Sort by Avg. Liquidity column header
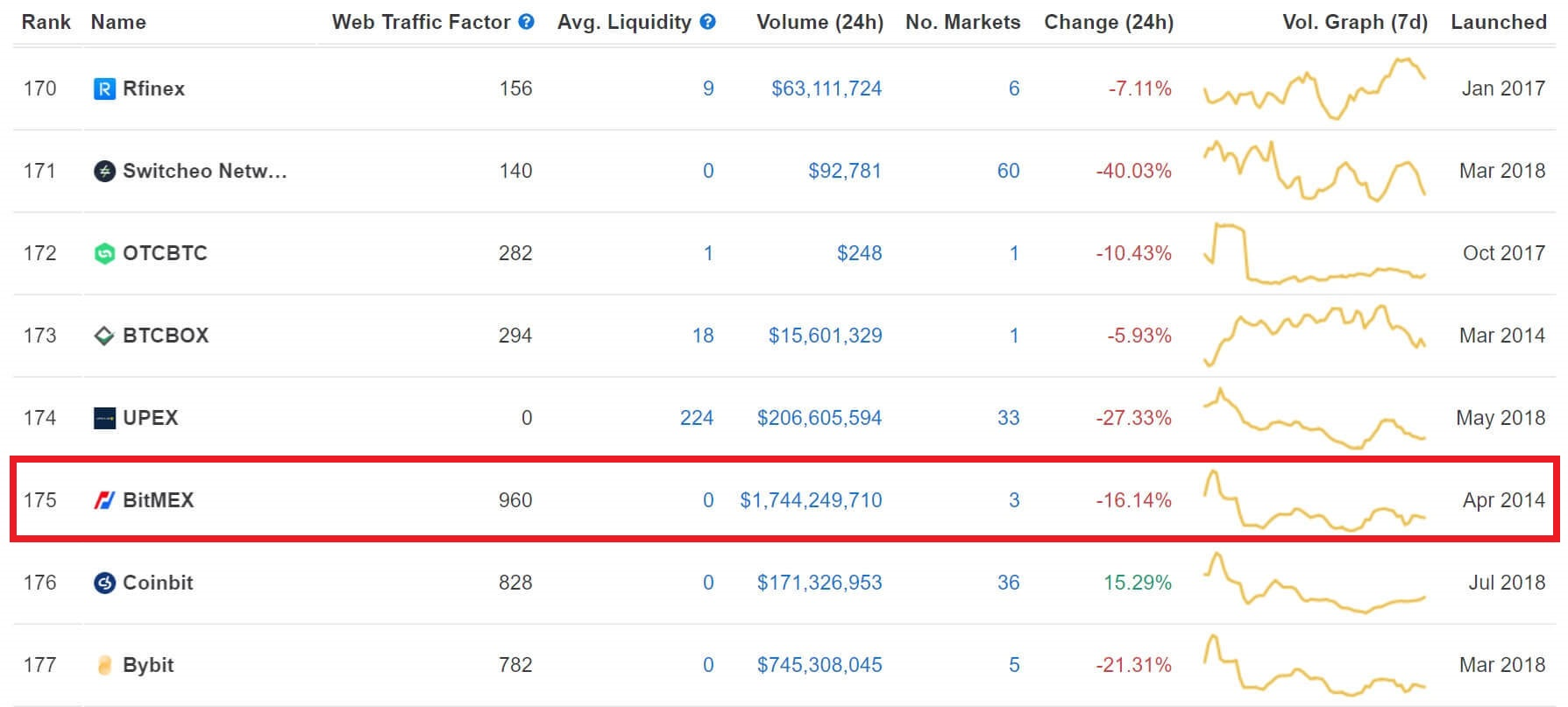Viewport: 1568px width, 707px height. point(624,23)
